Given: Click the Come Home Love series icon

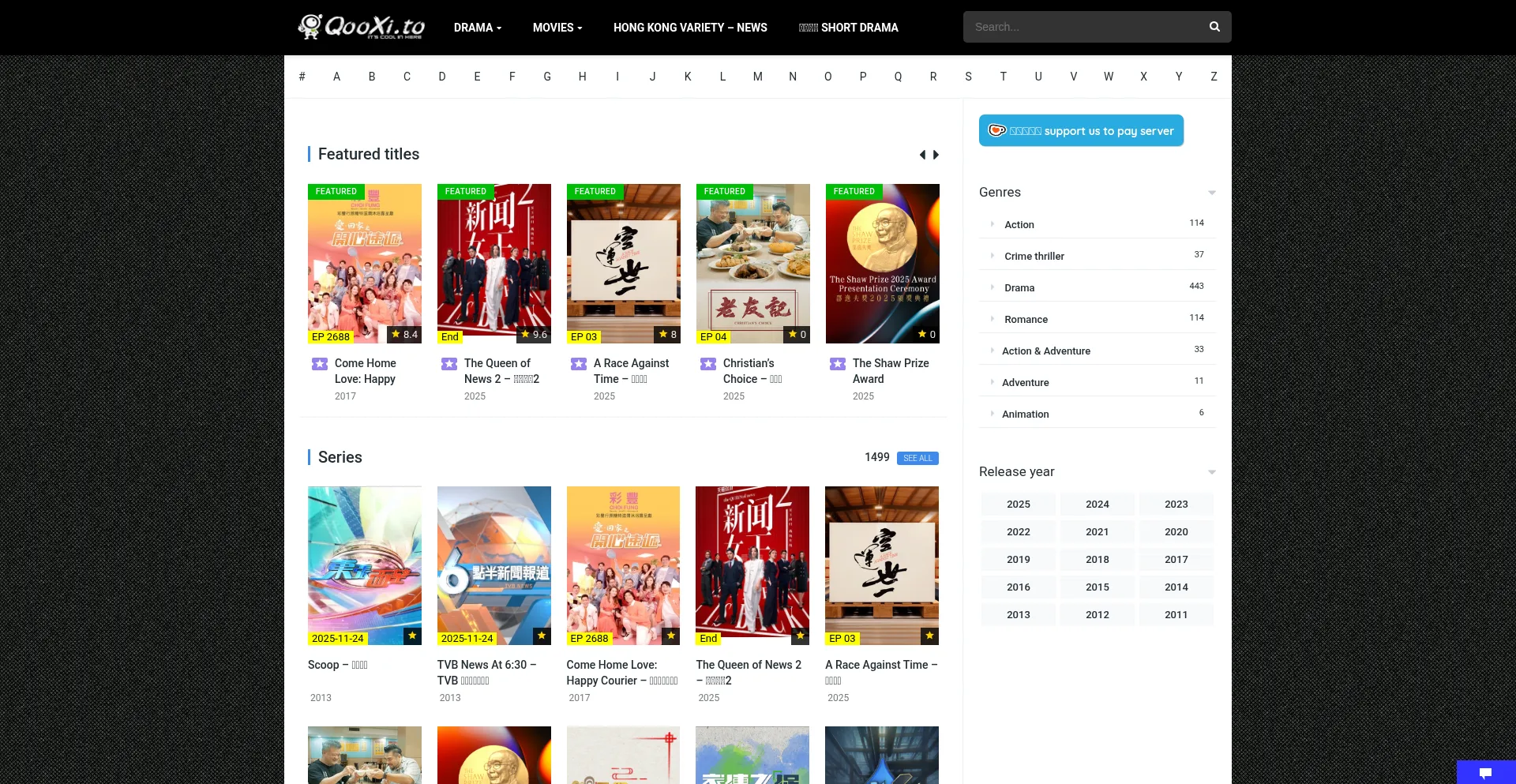Looking at the screenshot, I should click(320, 364).
